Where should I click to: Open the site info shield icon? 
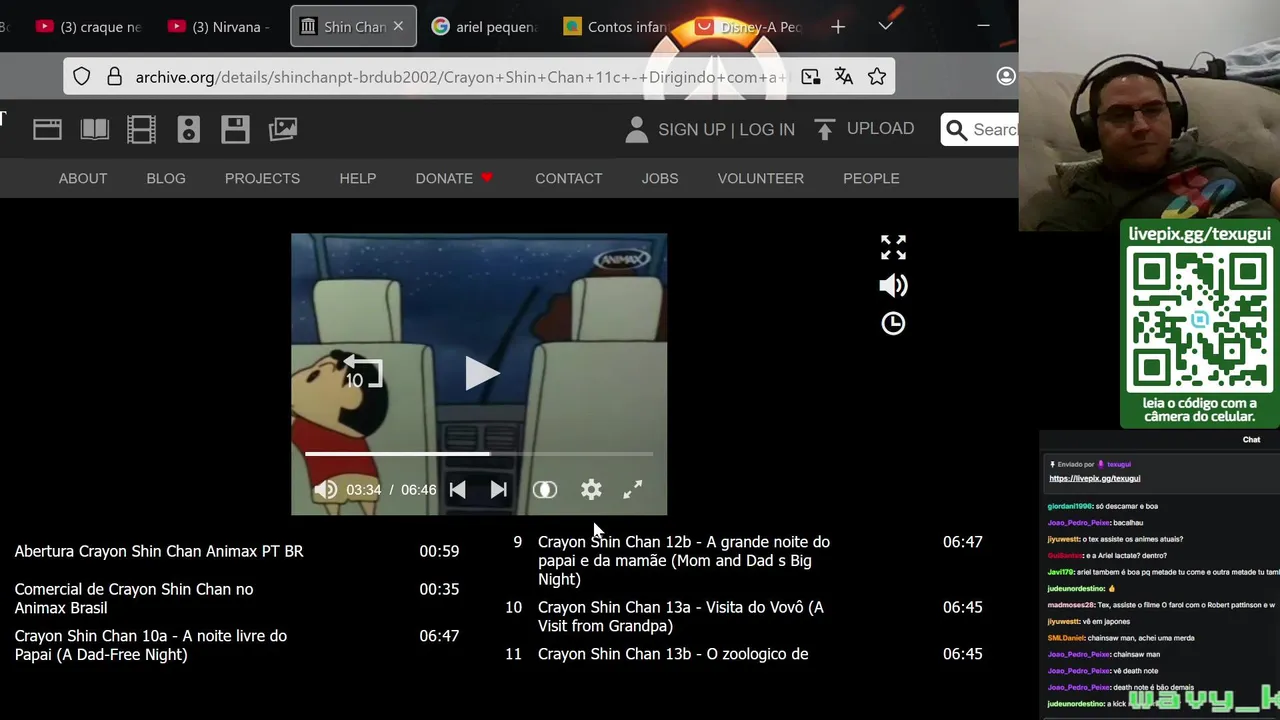point(82,77)
